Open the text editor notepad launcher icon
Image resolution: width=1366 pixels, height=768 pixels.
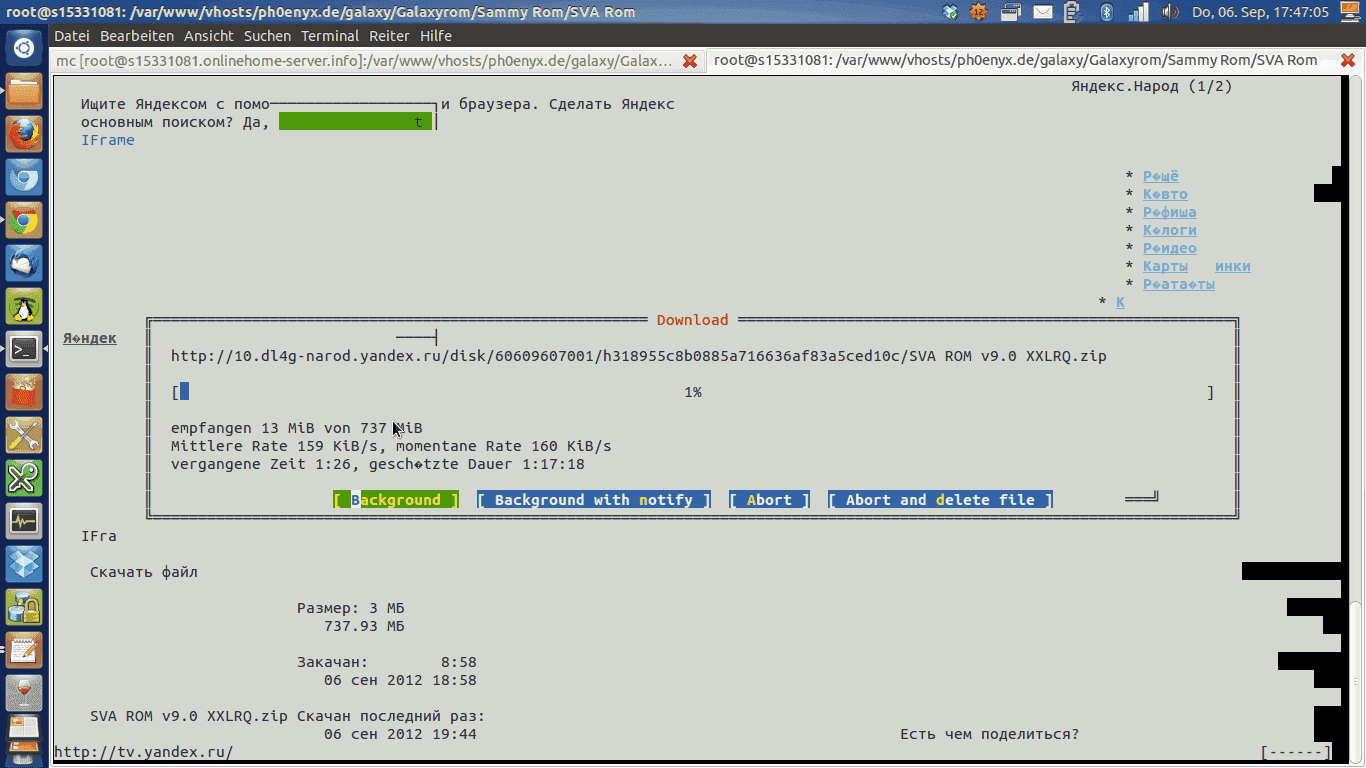(24, 650)
